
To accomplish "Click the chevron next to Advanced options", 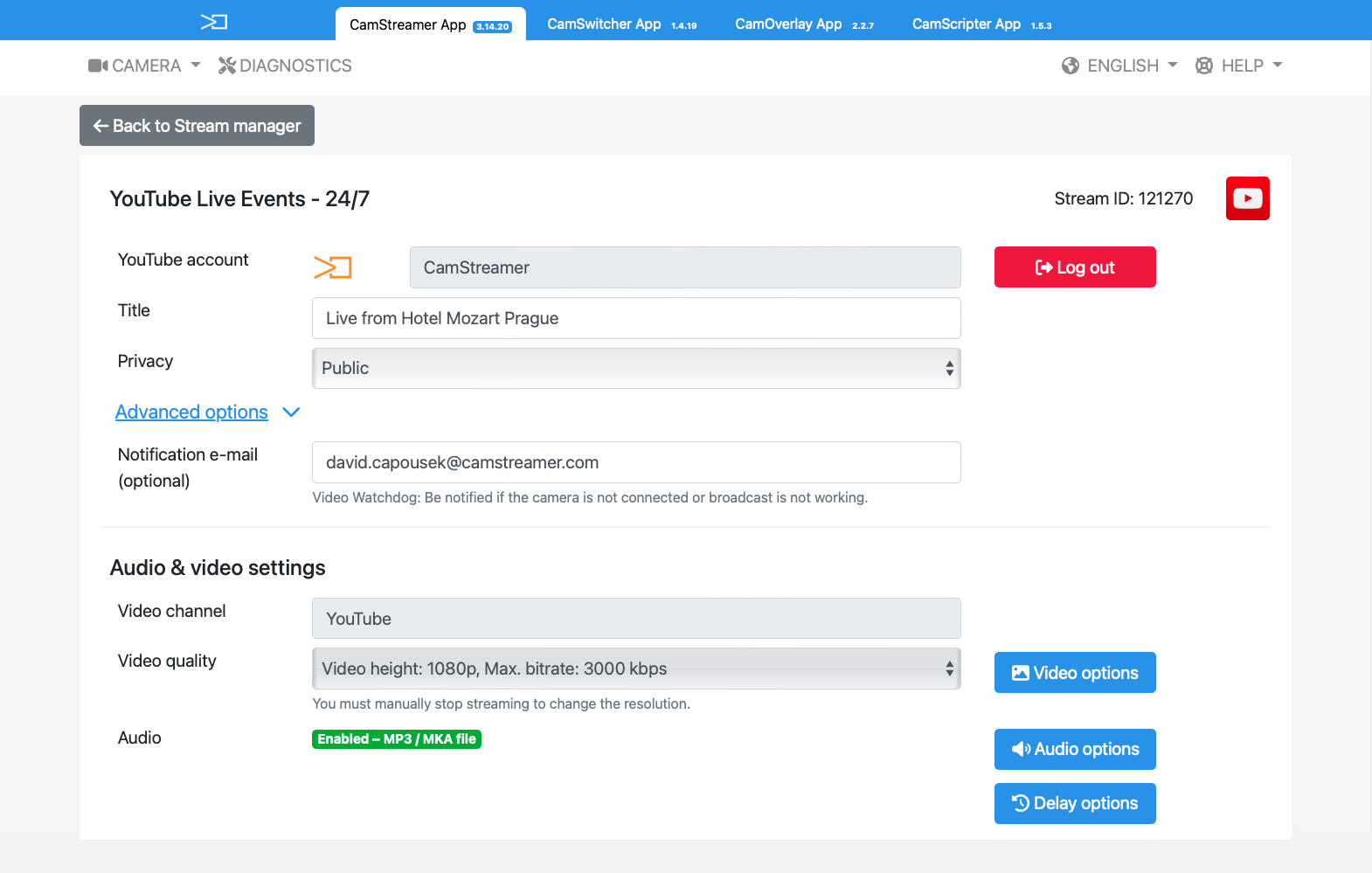I will click(292, 412).
